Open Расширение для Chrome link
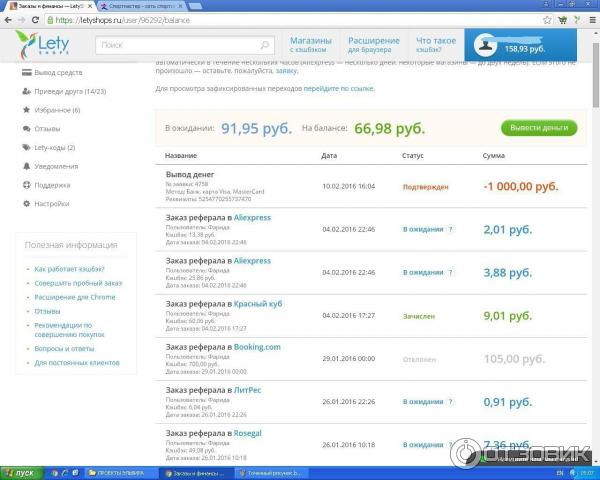The width and height of the screenshot is (600, 480). tap(75, 297)
